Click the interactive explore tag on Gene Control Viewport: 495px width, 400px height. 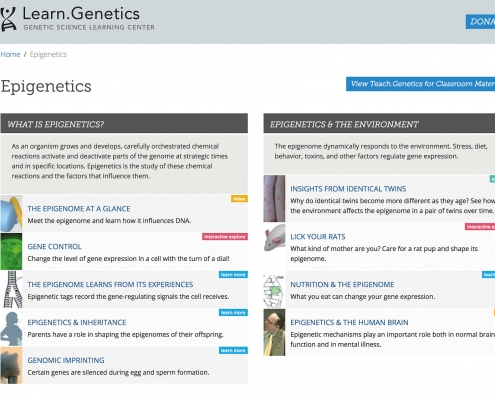[225, 237]
